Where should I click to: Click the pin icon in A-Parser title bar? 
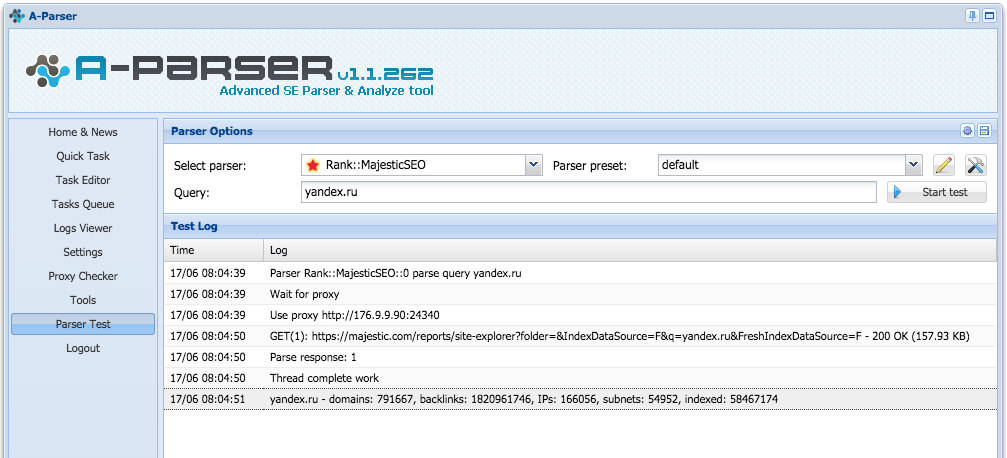pyautogui.click(x=972, y=16)
